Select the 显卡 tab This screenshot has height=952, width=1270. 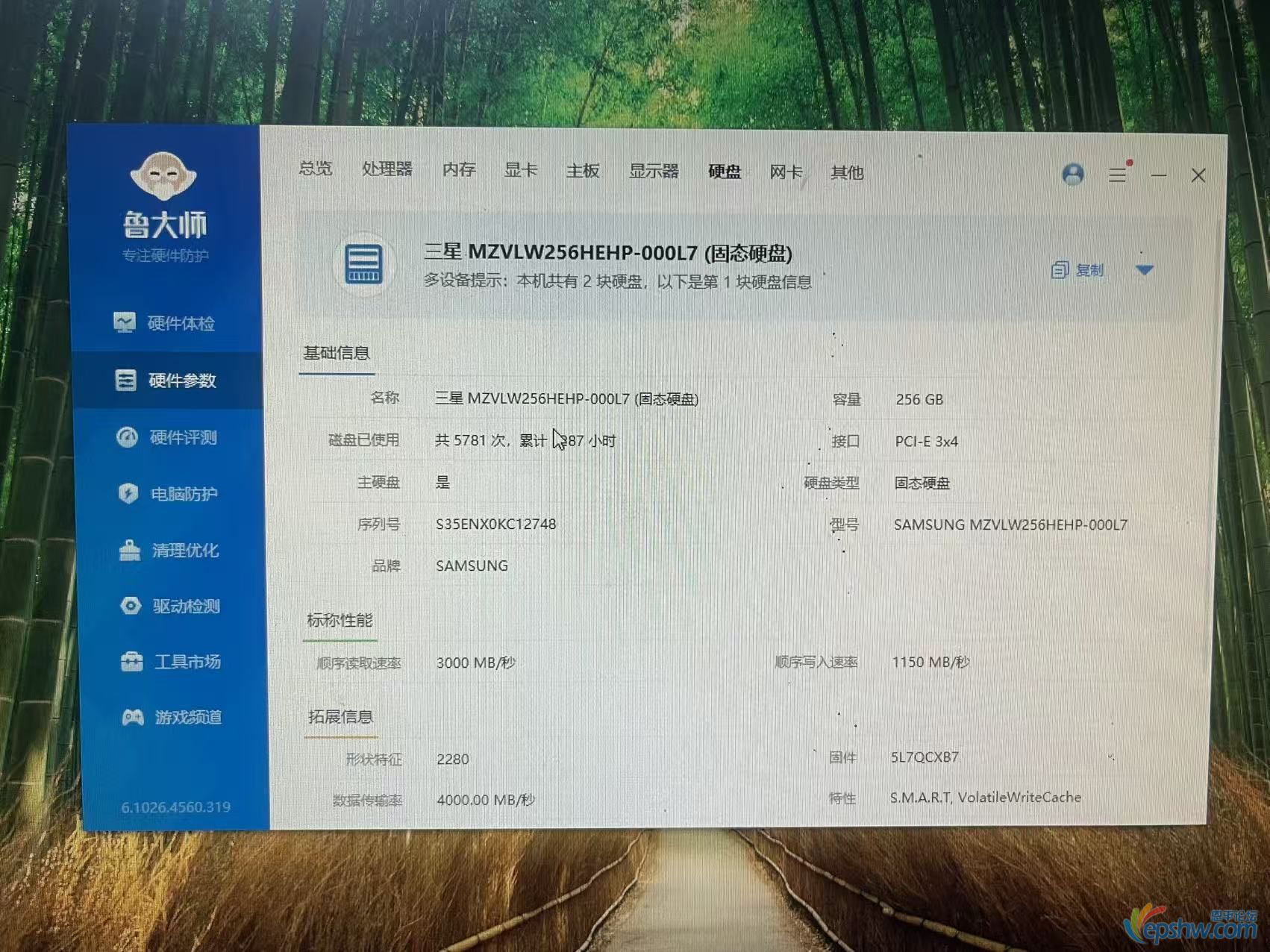click(521, 170)
